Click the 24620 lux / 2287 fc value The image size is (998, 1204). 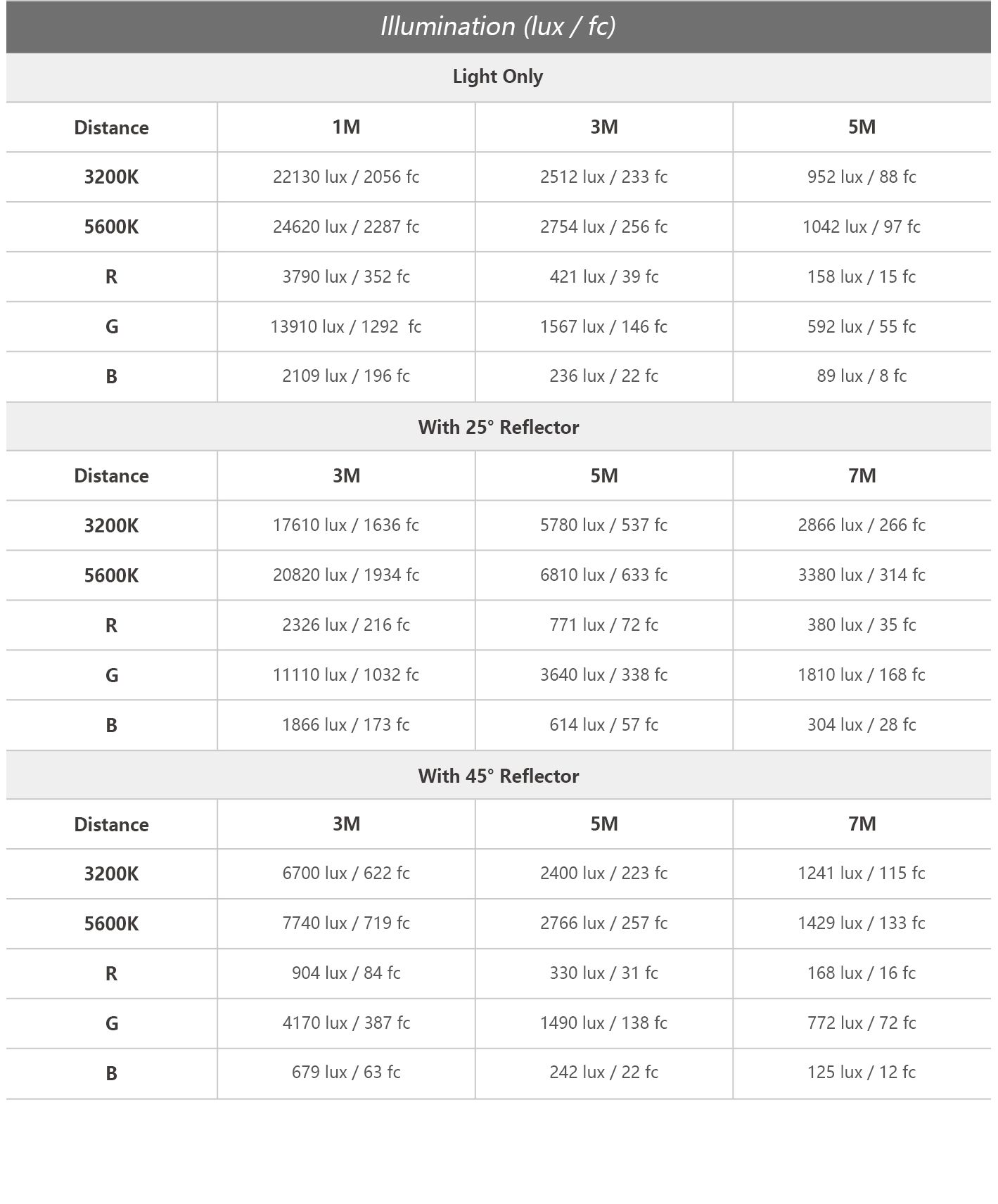(x=346, y=226)
